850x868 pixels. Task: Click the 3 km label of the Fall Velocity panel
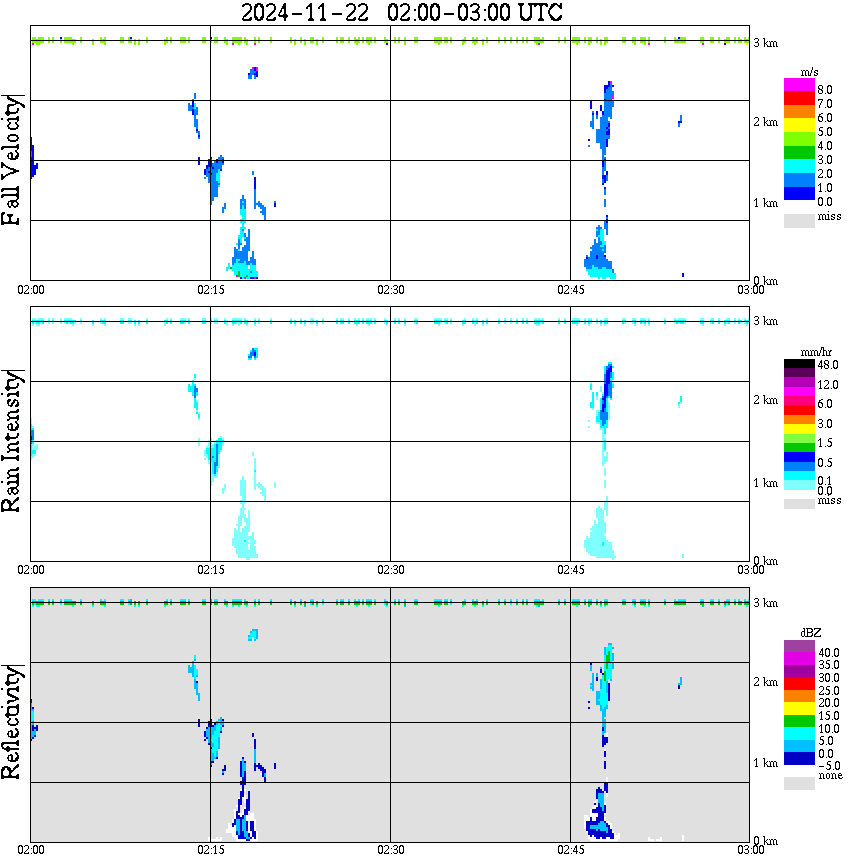click(x=765, y=43)
